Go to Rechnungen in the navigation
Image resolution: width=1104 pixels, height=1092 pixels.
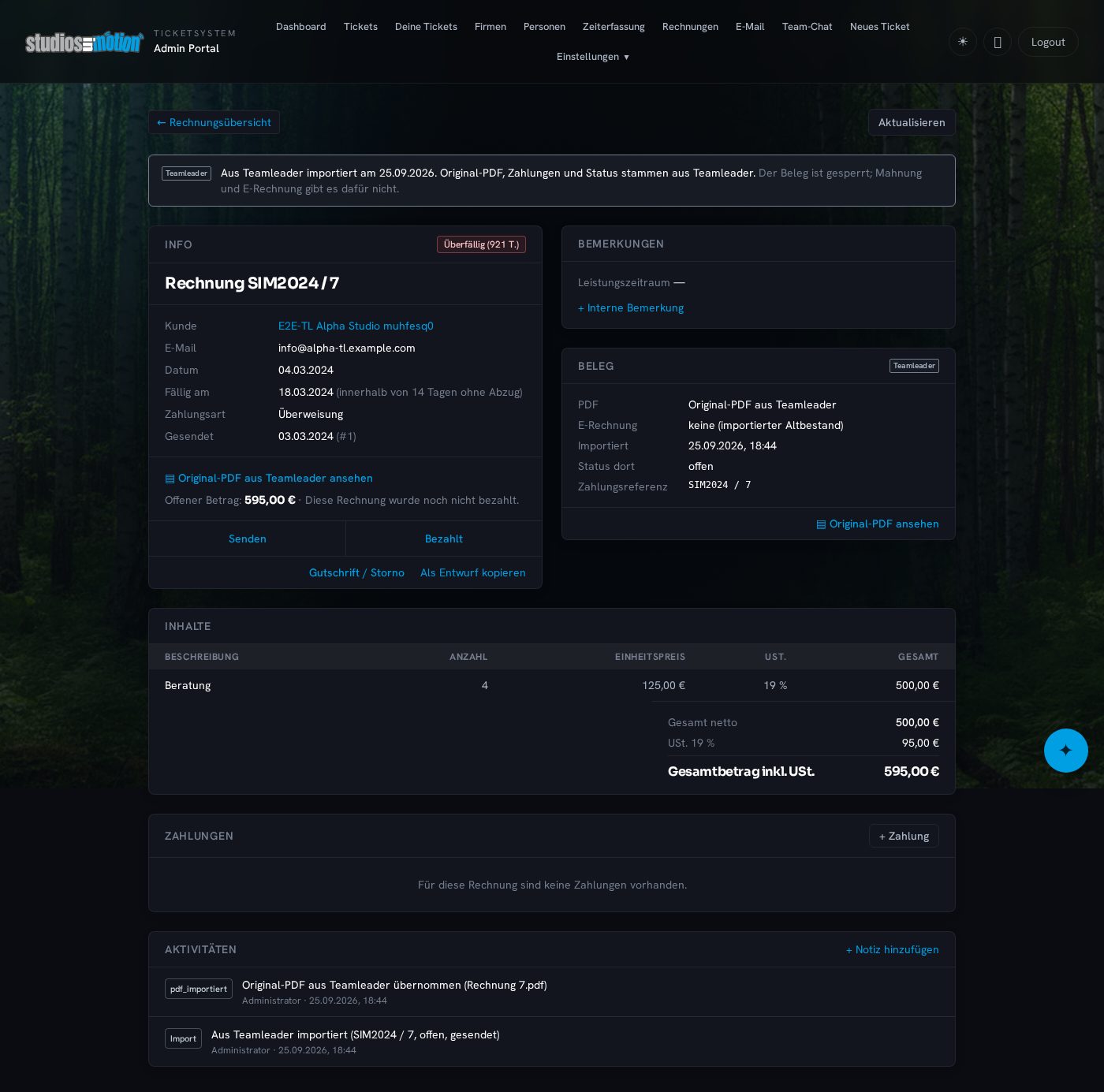click(x=690, y=27)
